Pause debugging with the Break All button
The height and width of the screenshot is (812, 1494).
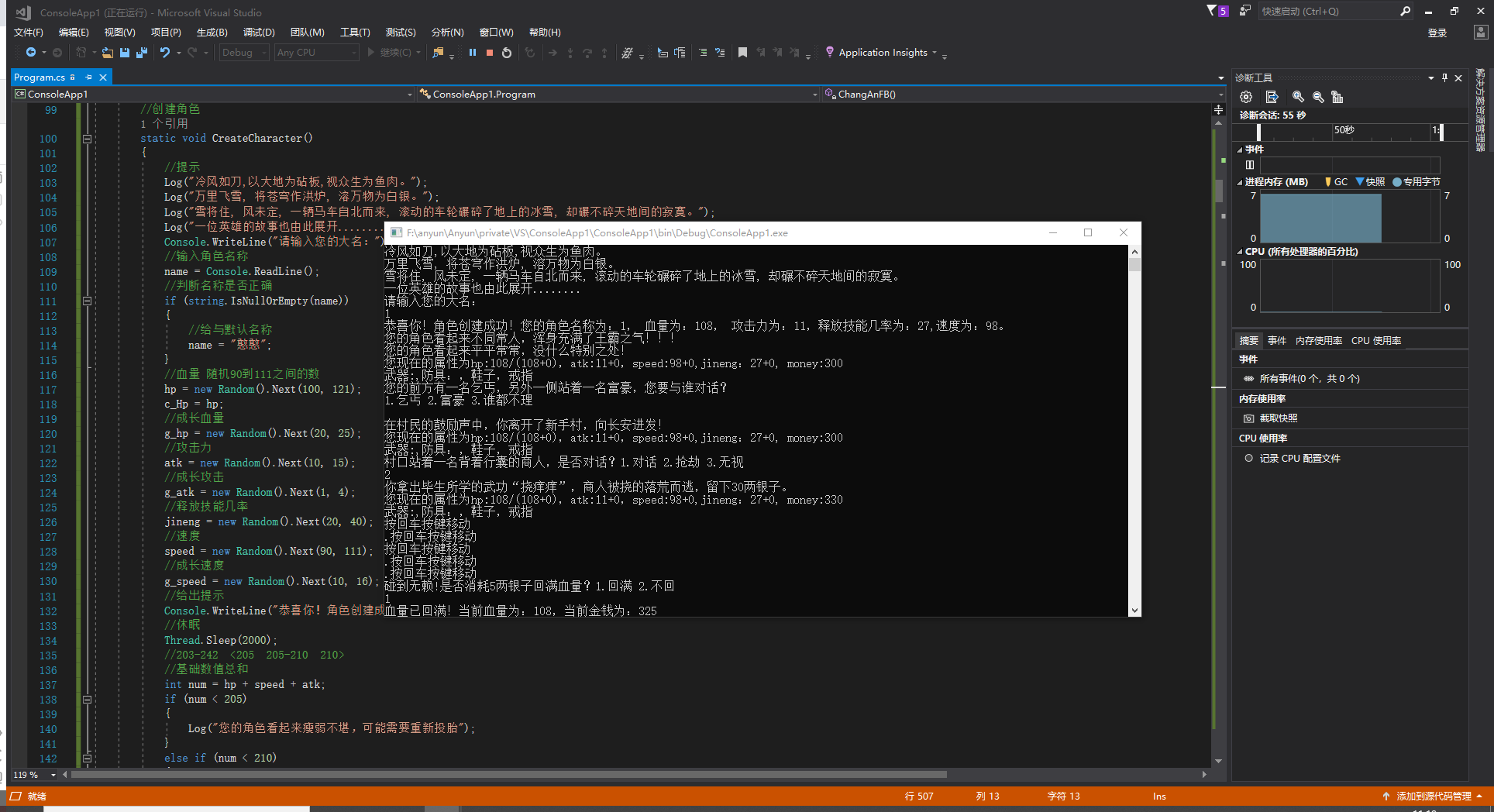click(x=473, y=53)
